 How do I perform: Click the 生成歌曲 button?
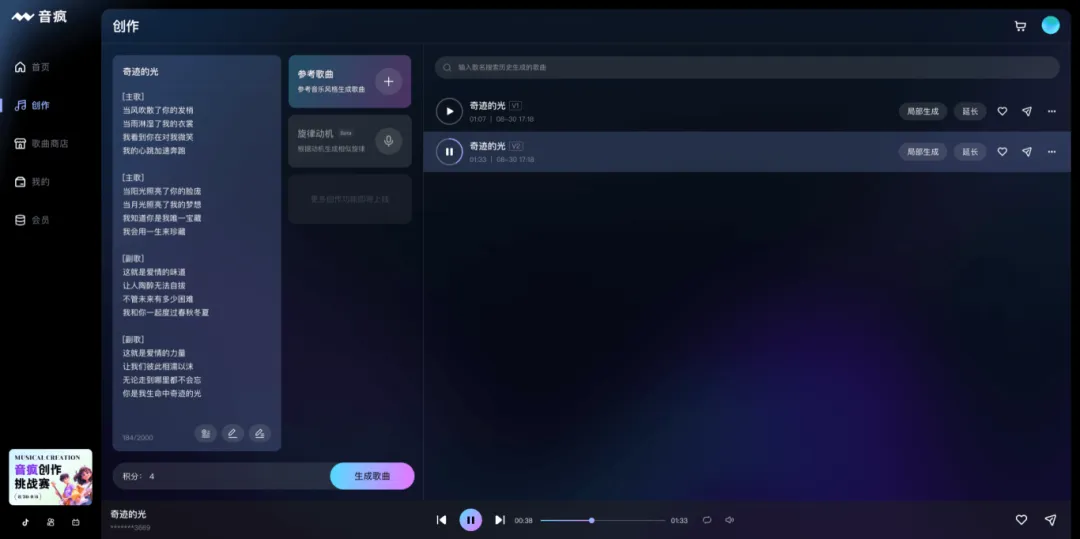(372, 476)
